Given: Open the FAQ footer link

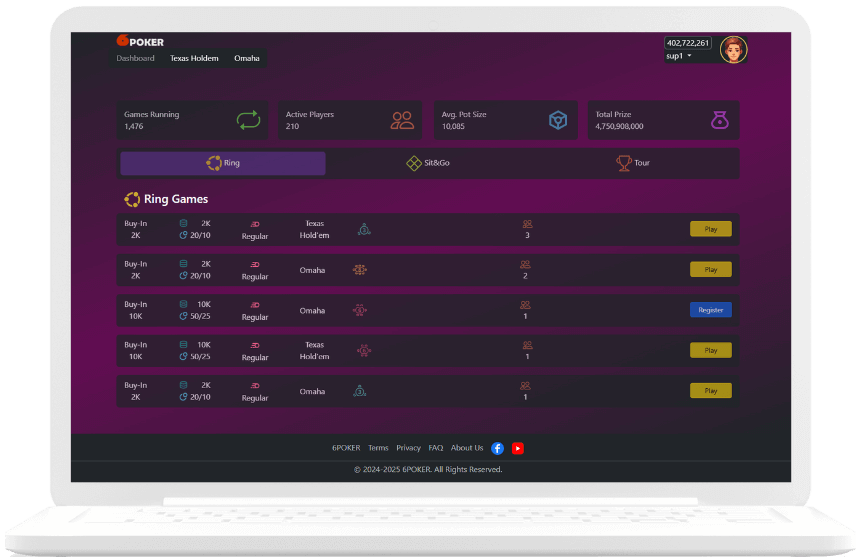Looking at the screenshot, I should pyautogui.click(x=436, y=448).
